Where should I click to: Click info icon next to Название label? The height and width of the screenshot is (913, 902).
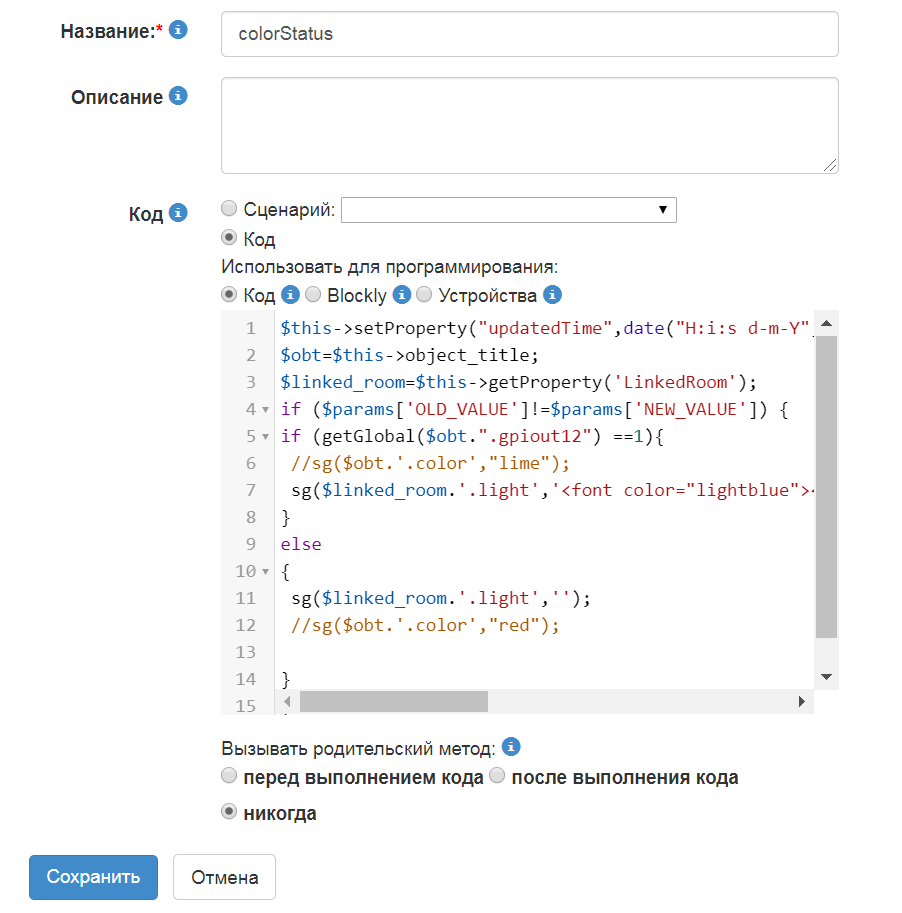pyautogui.click(x=178, y=31)
